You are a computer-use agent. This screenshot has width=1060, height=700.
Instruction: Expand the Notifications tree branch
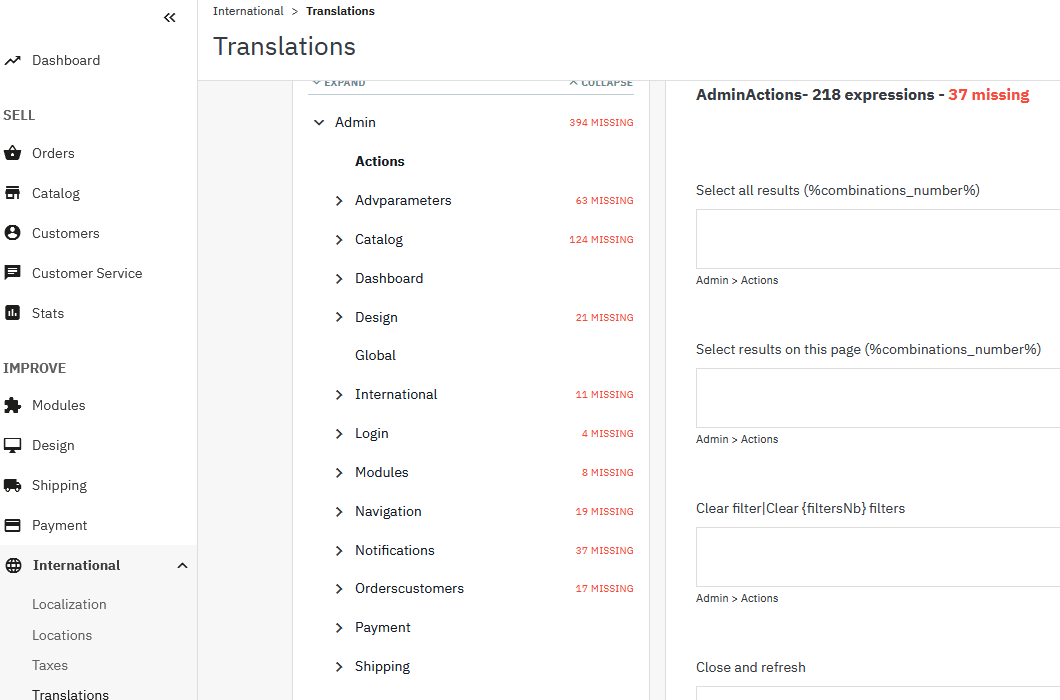339,551
